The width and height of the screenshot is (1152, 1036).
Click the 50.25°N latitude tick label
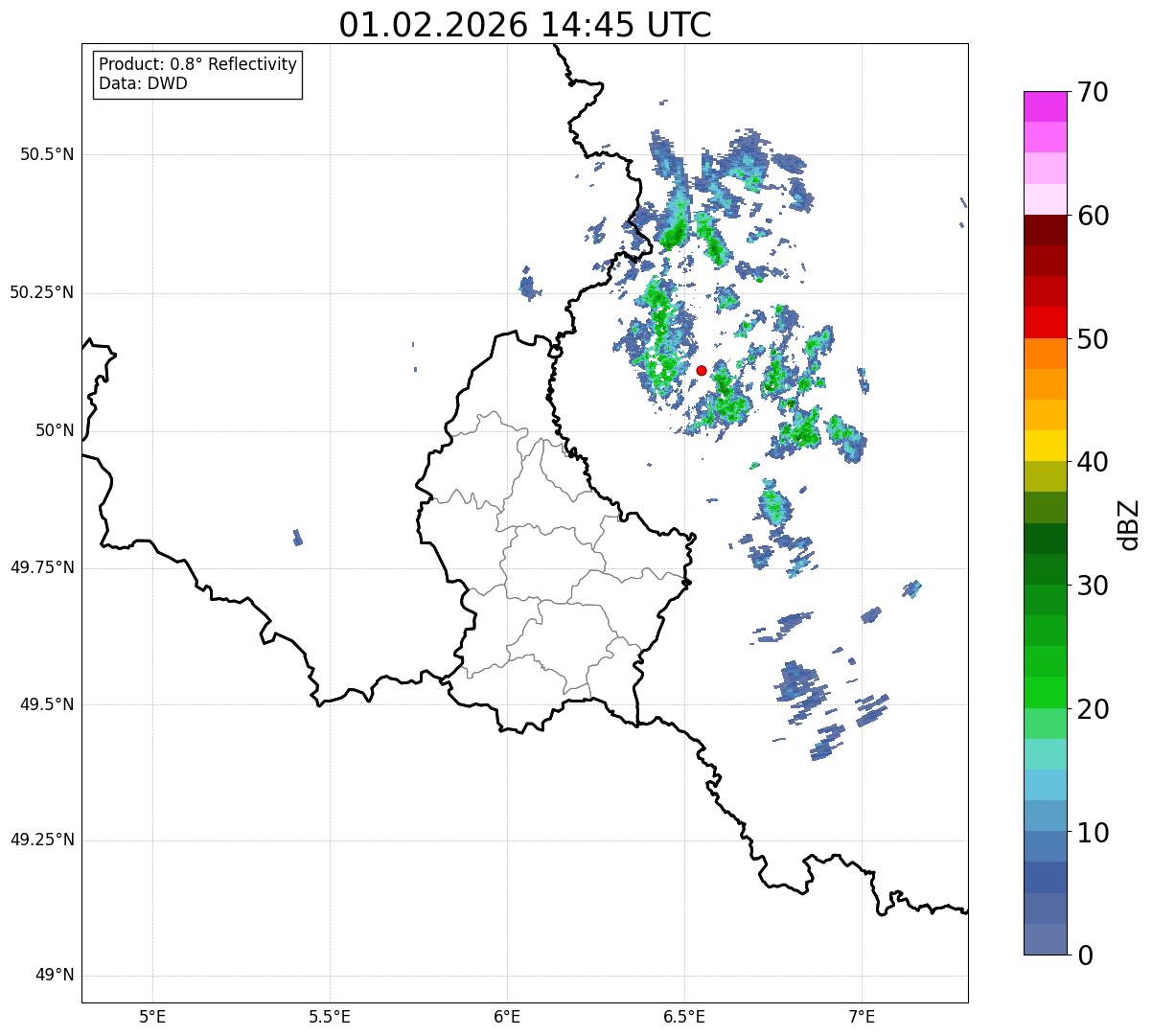coord(41,292)
